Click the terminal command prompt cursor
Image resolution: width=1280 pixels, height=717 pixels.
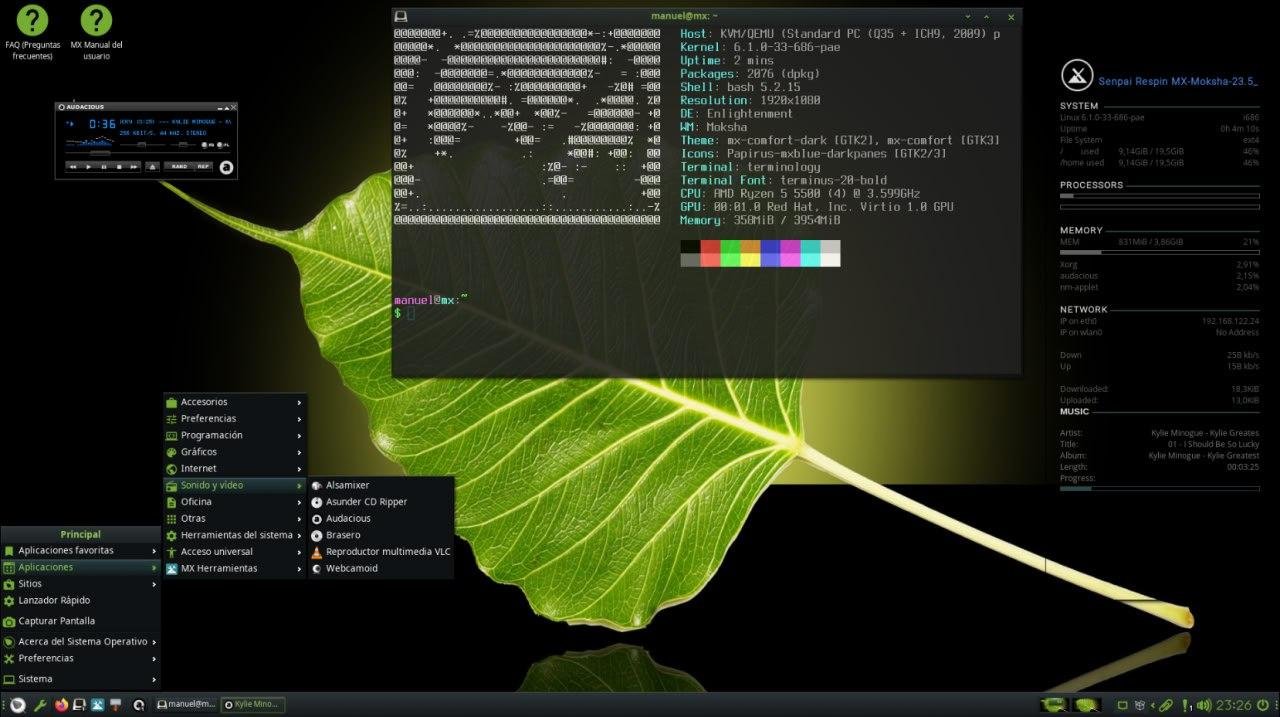(410, 313)
